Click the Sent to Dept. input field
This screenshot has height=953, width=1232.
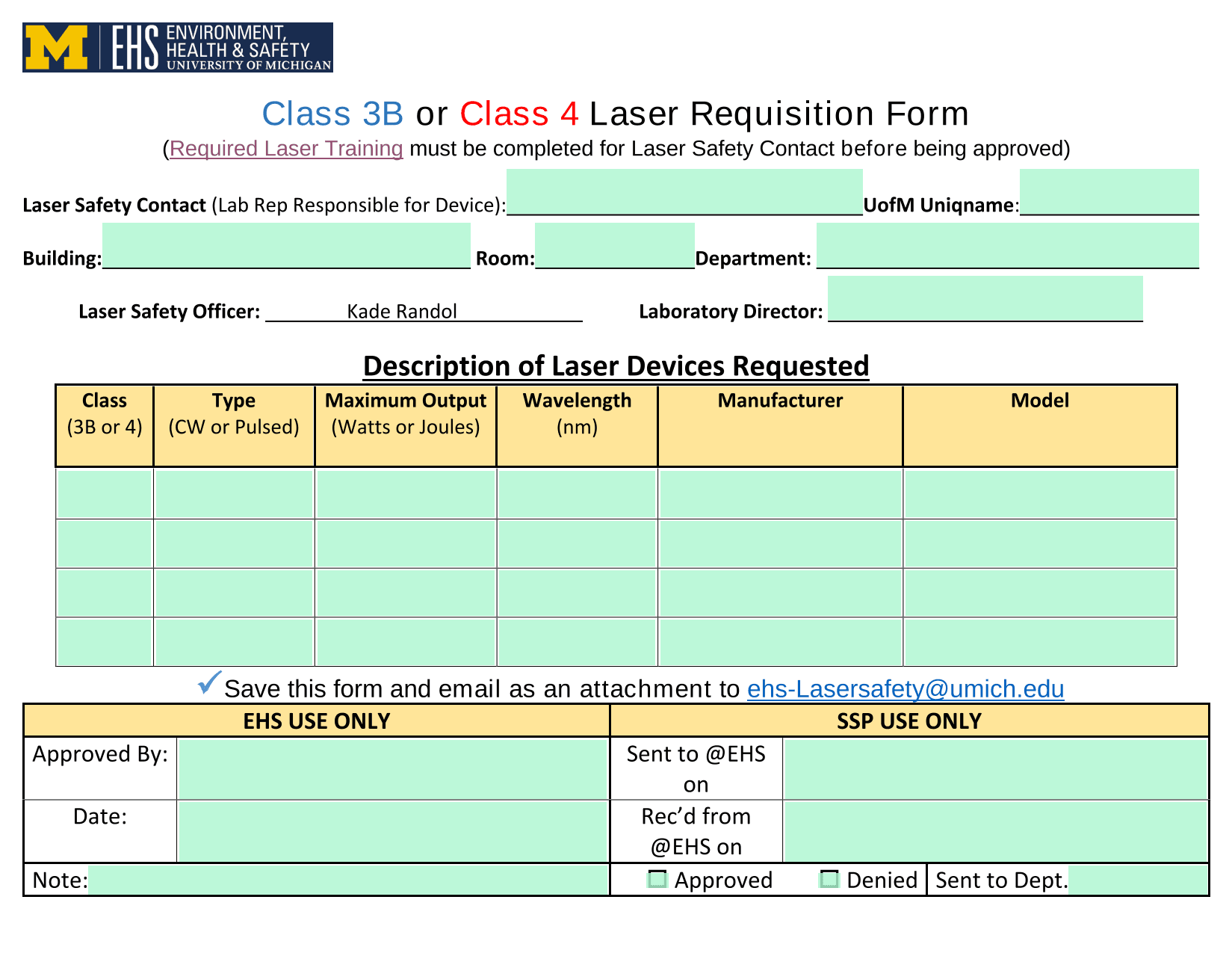[1138, 880]
